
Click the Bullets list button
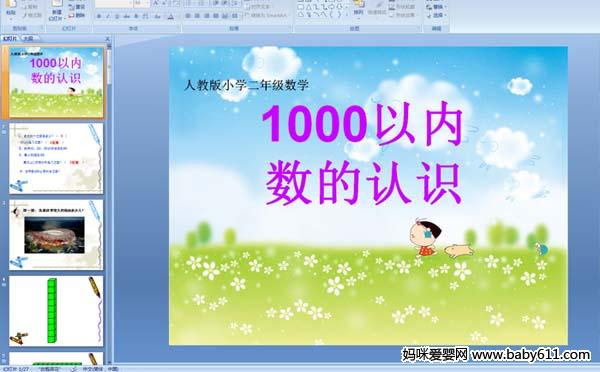pos(189,3)
